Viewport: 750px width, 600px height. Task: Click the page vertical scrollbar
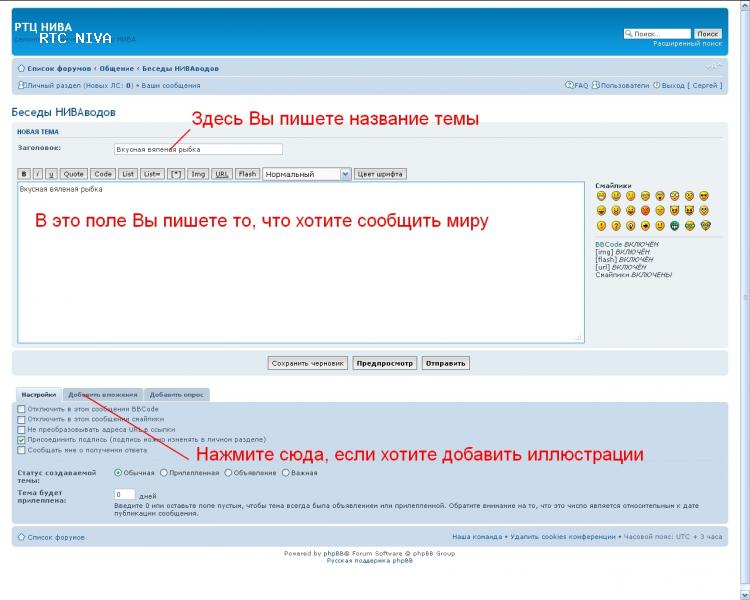(745, 300)
